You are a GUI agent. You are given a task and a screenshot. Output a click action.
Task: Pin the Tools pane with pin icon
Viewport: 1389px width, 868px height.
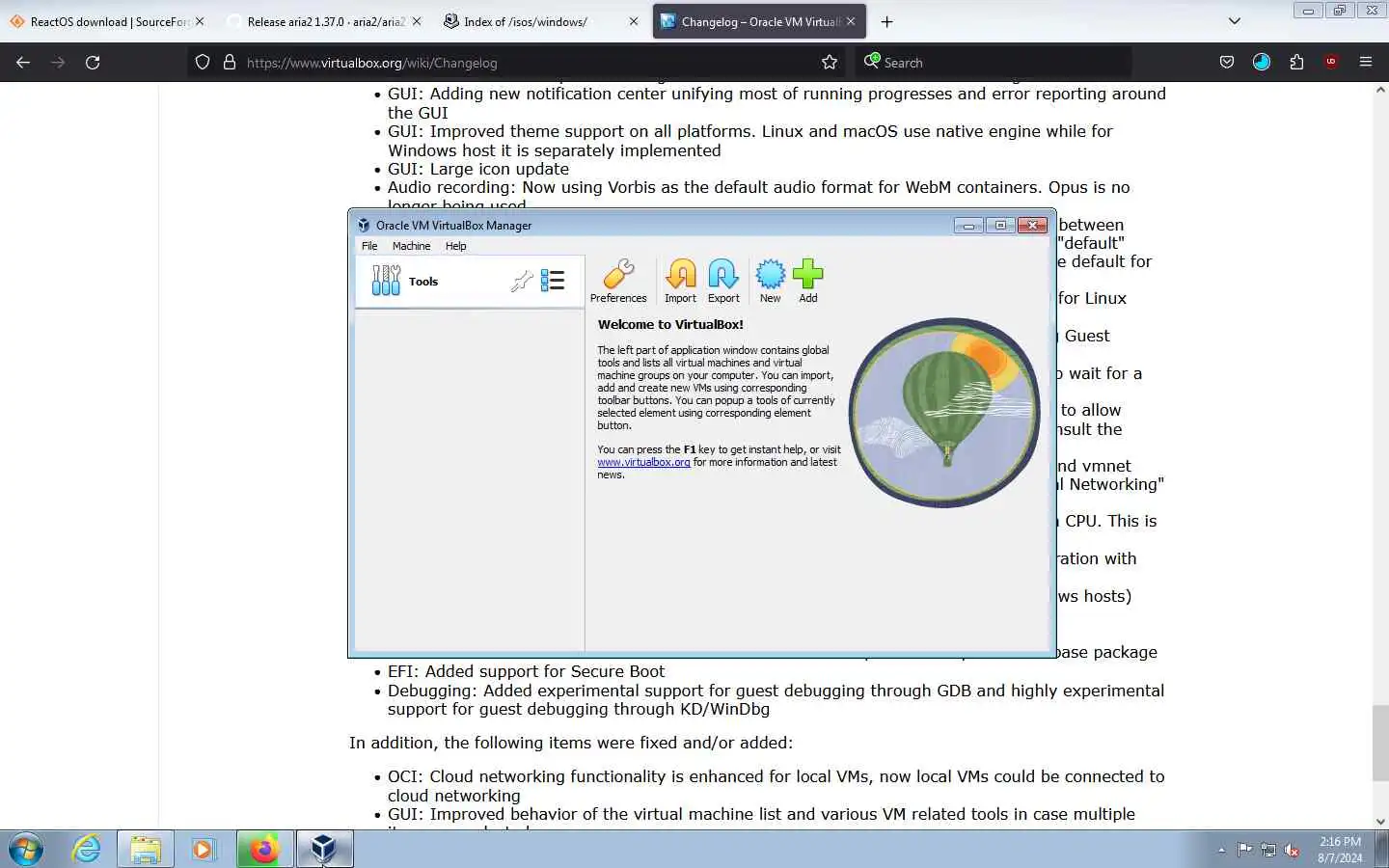tap(522, 281)
